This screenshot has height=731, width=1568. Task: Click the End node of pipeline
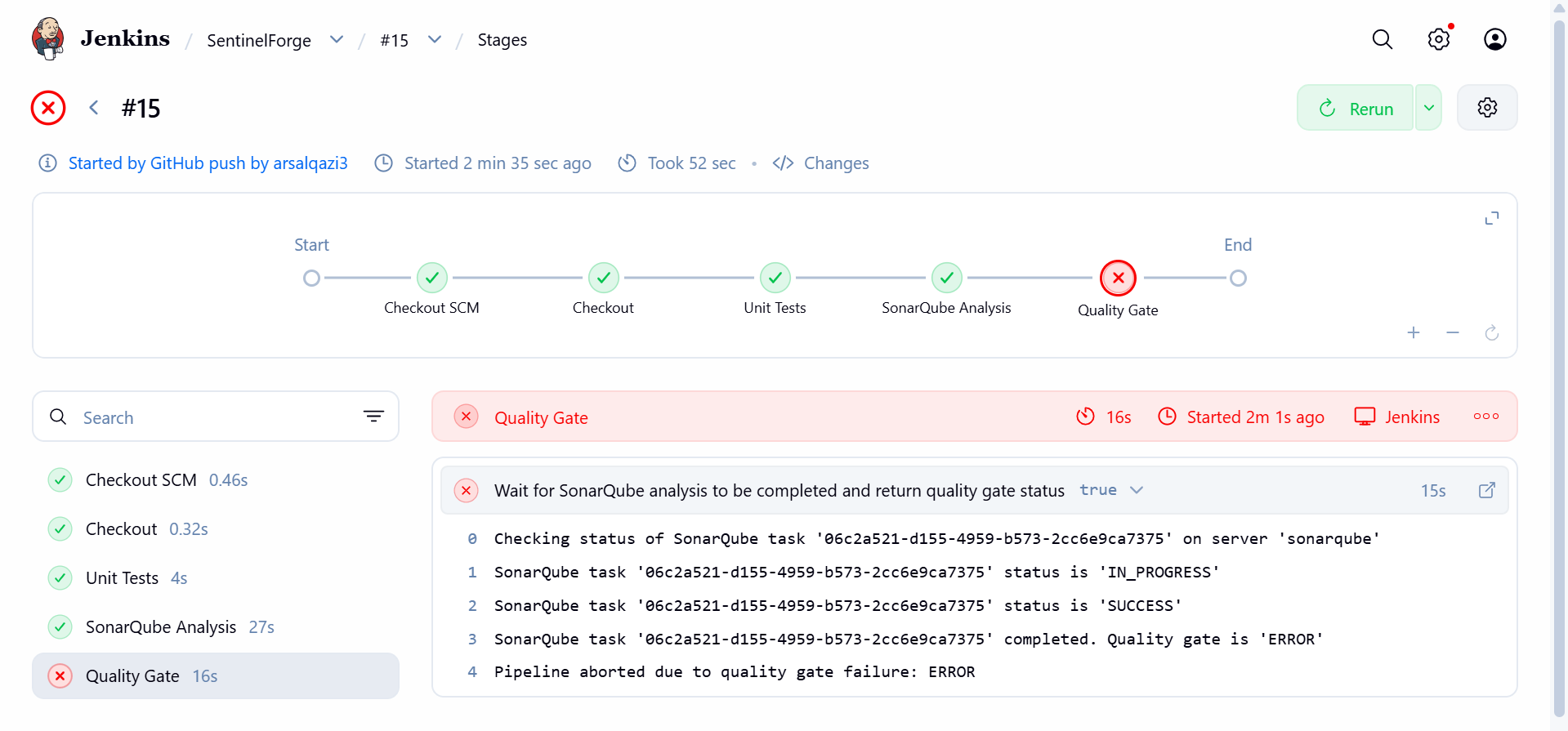click(x=1238, y=278)
